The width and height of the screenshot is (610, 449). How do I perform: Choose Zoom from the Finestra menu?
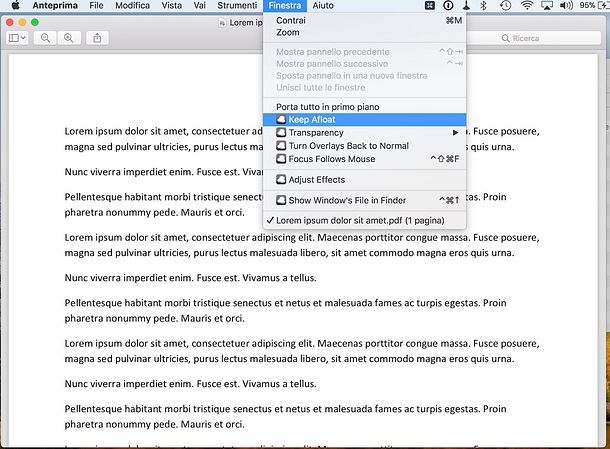click(x=365, y=32)
